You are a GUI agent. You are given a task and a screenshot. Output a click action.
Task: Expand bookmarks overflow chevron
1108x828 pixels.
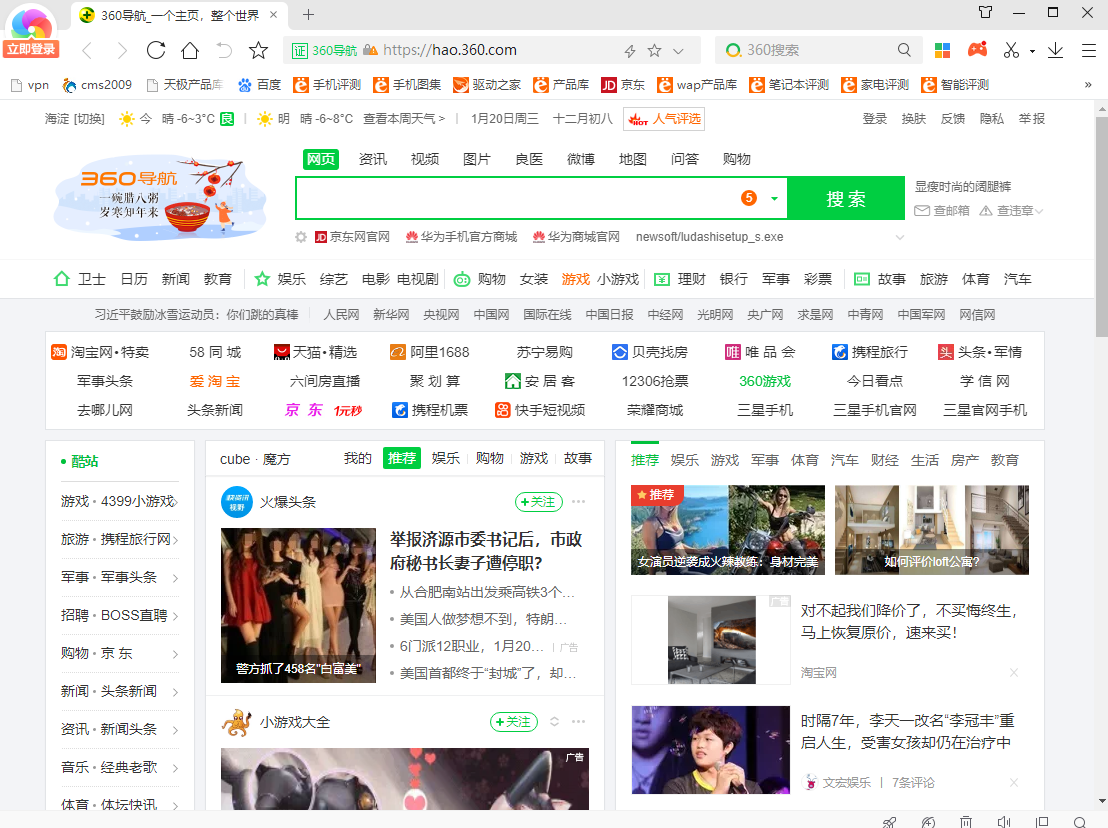1088,85
